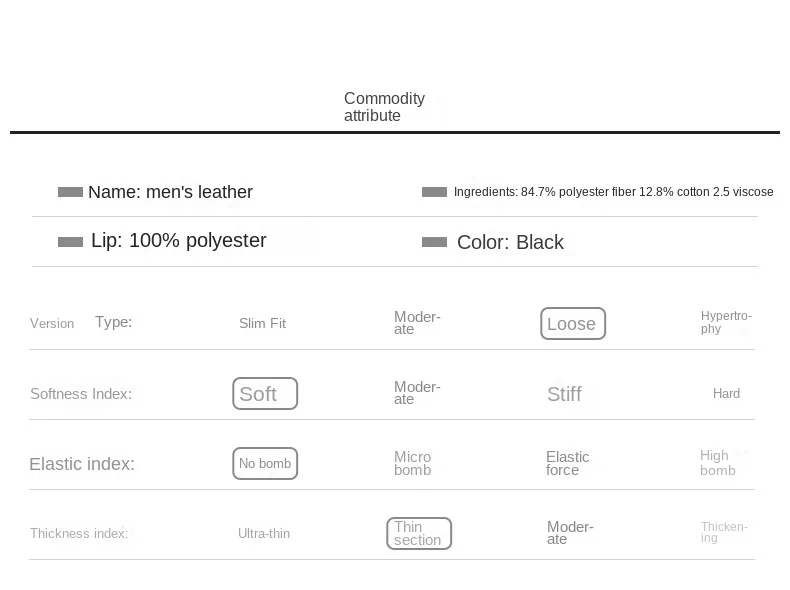Click the gray marker beside Name

(70, 192)
